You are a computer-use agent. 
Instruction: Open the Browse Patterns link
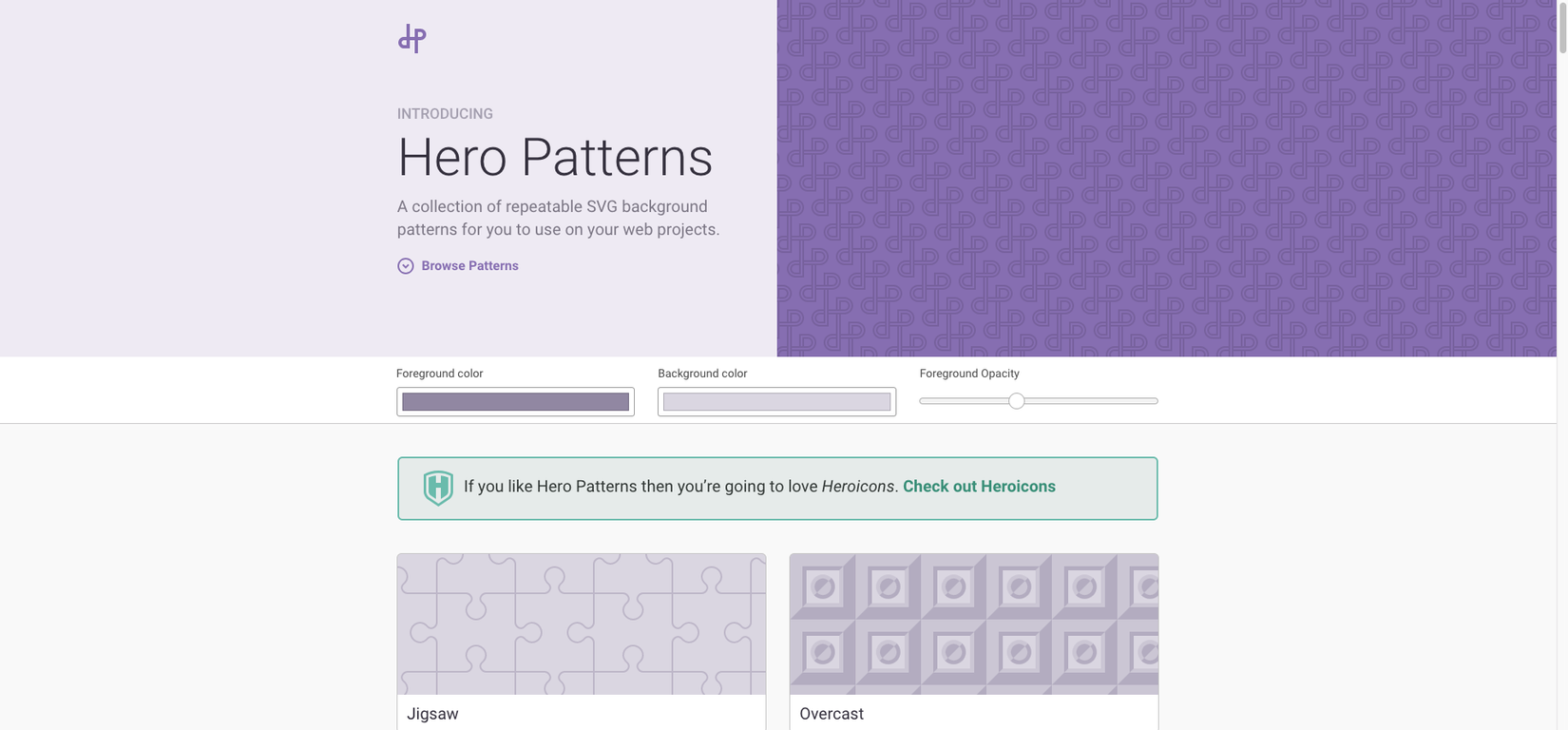(x=469, y=266)
